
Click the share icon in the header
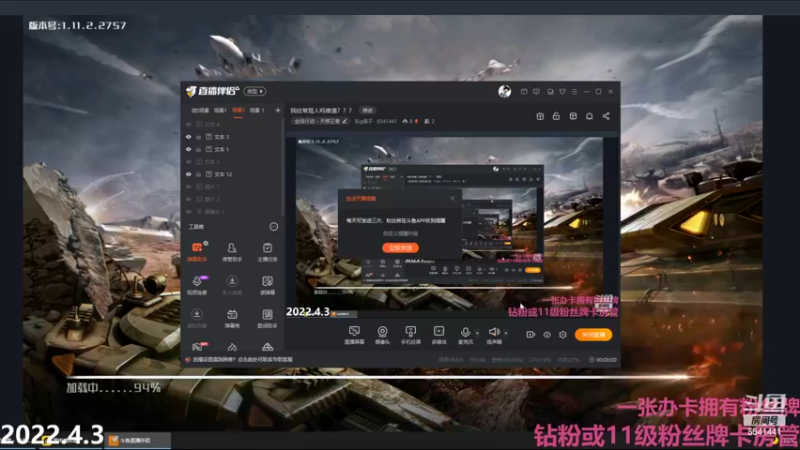pos(606,116)
